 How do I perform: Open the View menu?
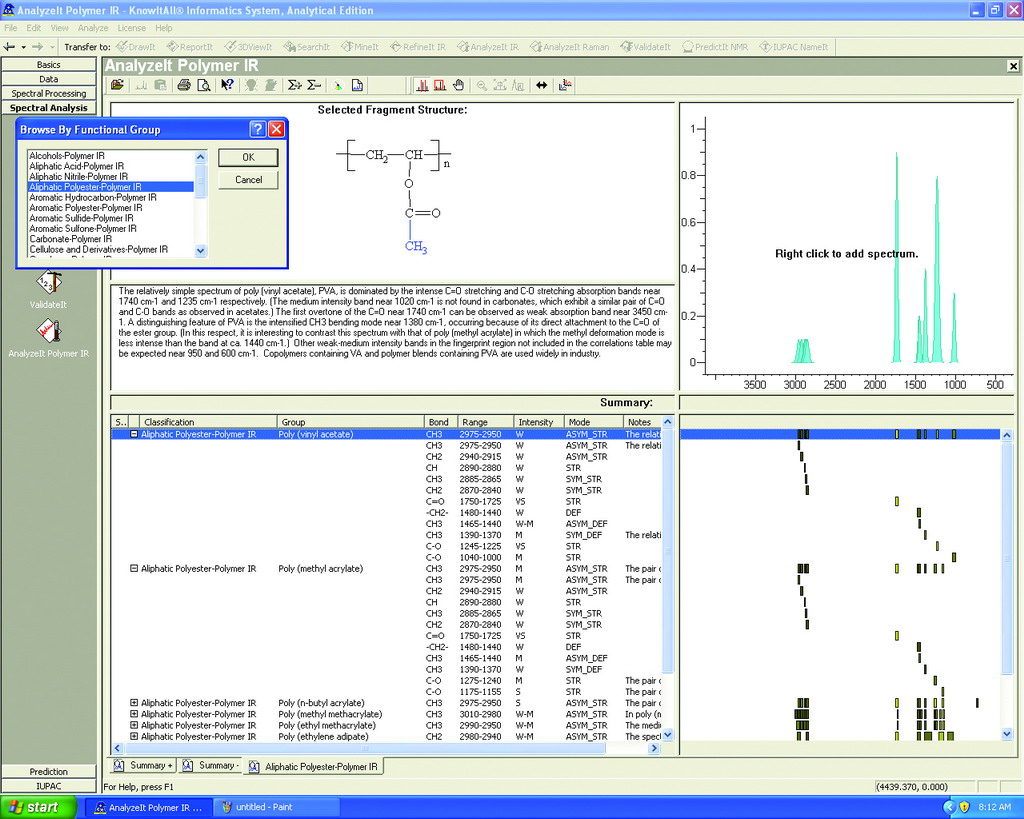click(x=59, y=28)
